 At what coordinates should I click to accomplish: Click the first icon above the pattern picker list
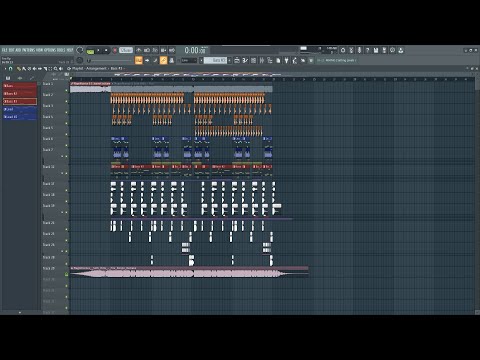8,78
